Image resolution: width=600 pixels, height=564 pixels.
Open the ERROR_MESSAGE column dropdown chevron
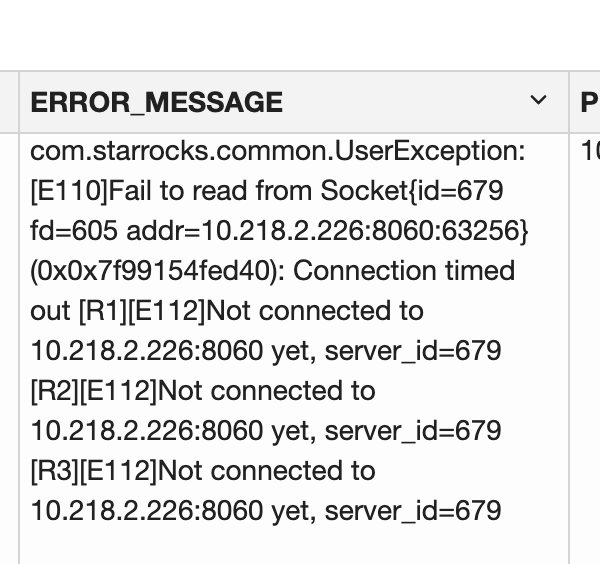click(538, 101)
